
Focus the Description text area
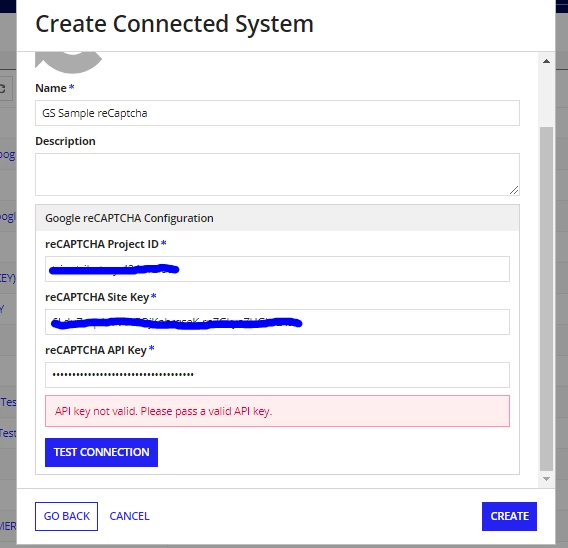[x=277, y=174]
